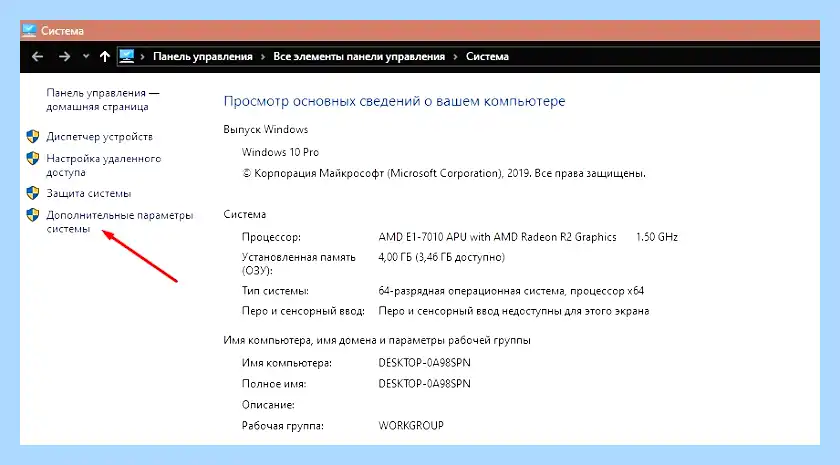This screenshot has width=840, height=465.
Task: Expand chevron after Панель управления breadcrumb
Action: tap(263, 57)
